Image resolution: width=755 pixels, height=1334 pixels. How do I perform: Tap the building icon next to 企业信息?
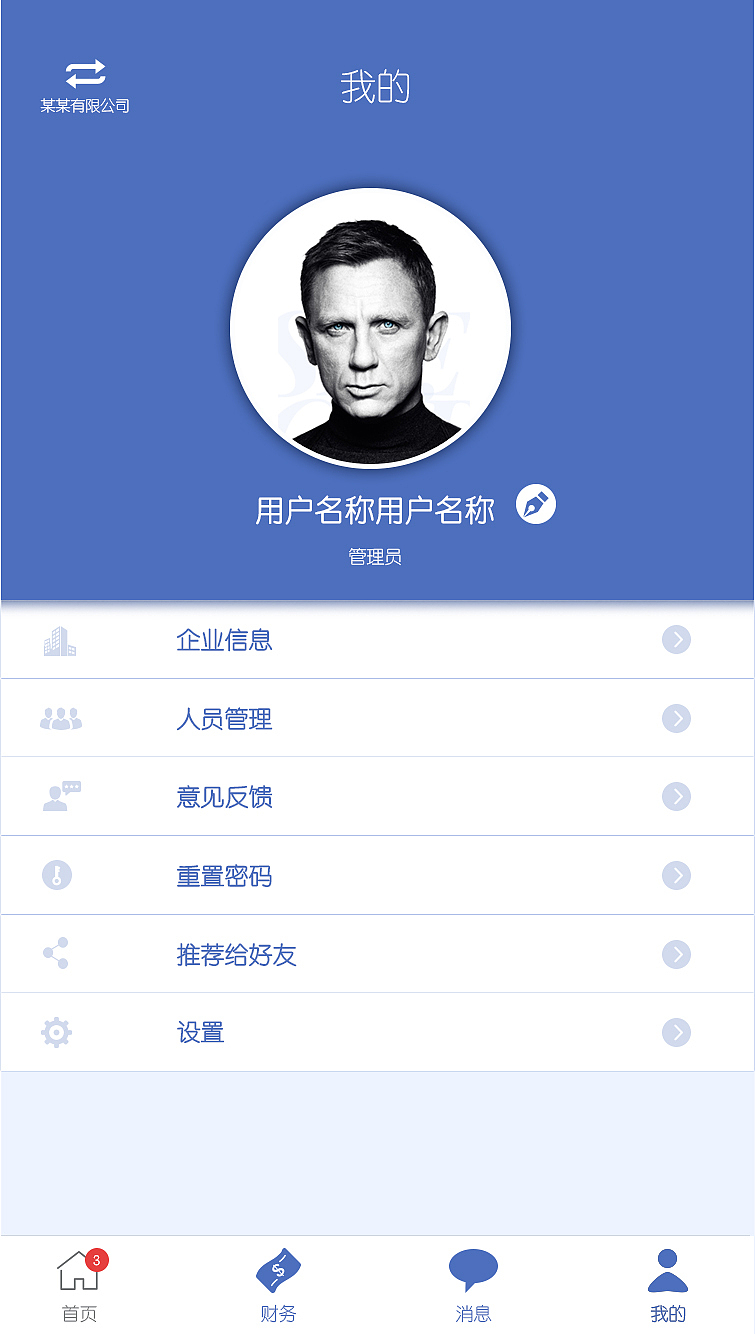62,640
